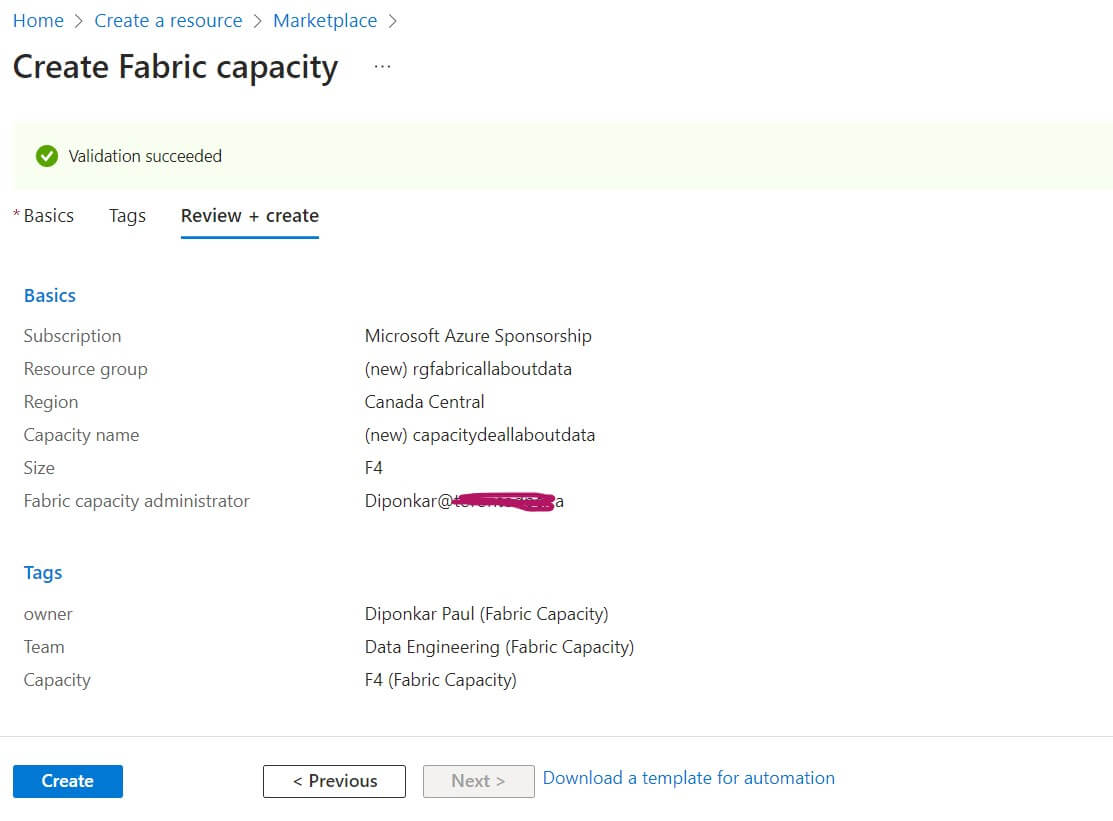Switch to the Tags tab
The image size is (1113, 821).
tap(127, 216)
